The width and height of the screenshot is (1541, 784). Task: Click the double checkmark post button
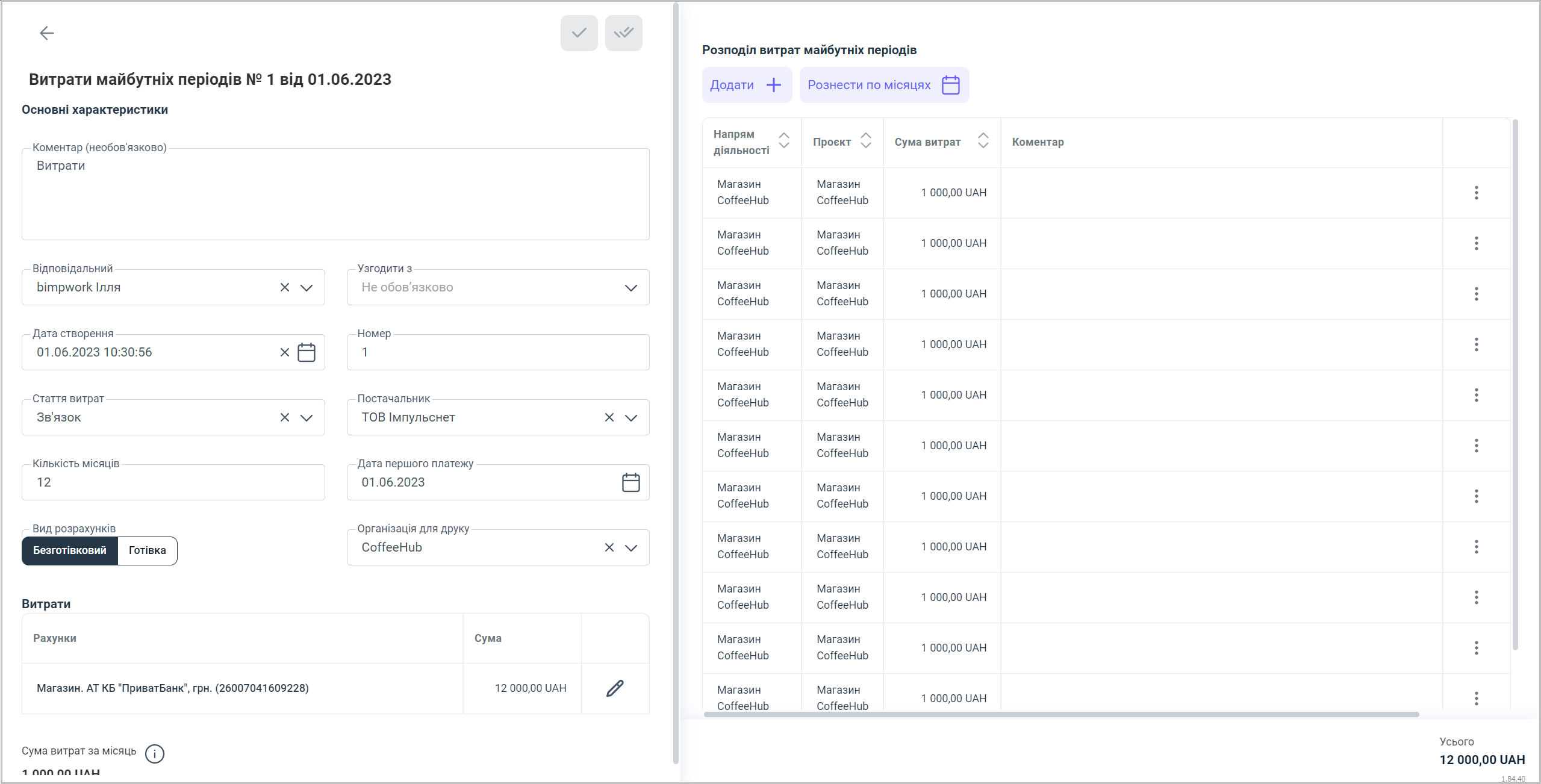(623, 33)
